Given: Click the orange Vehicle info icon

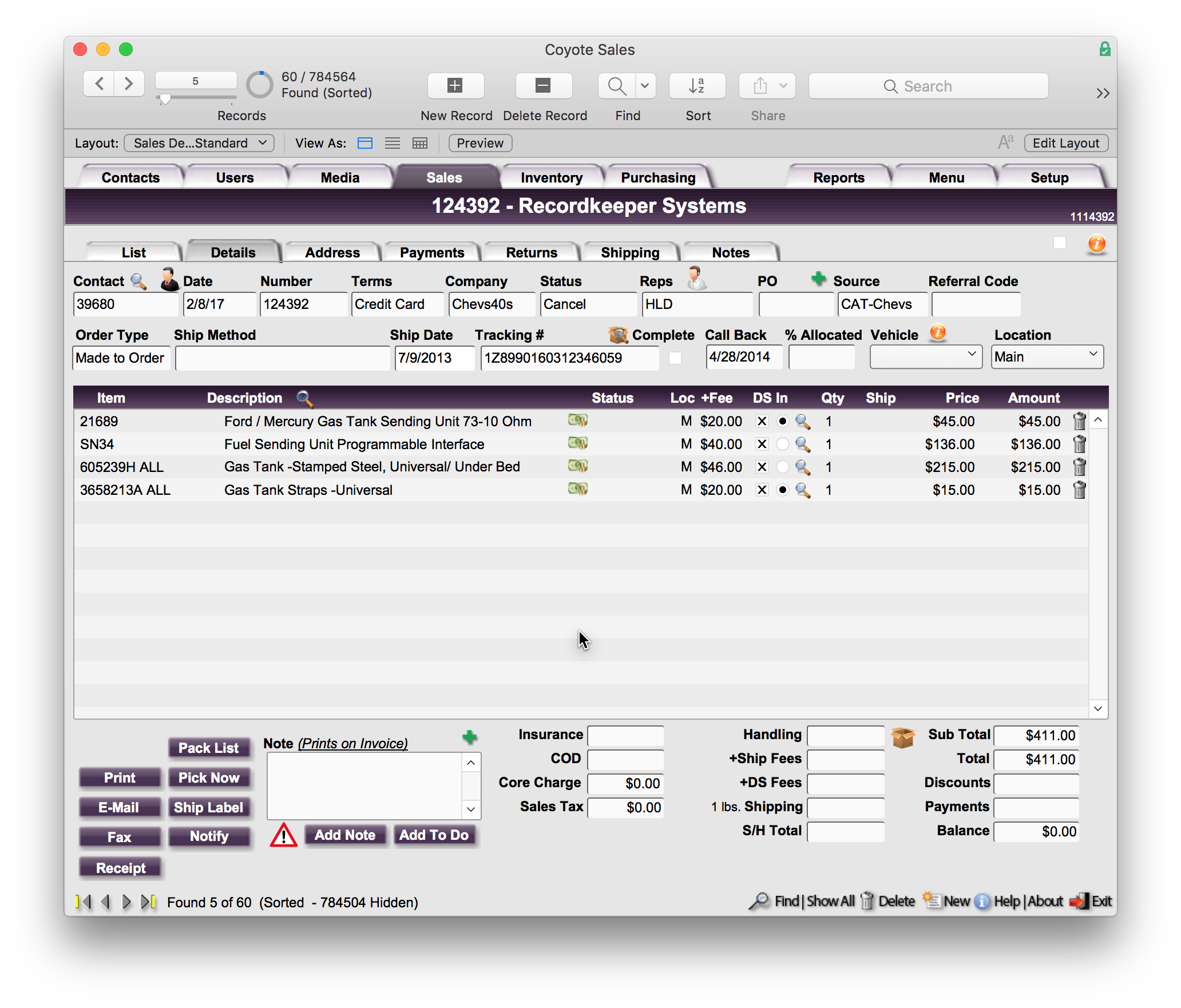Looking at the screenshot, I should (937, 332).
